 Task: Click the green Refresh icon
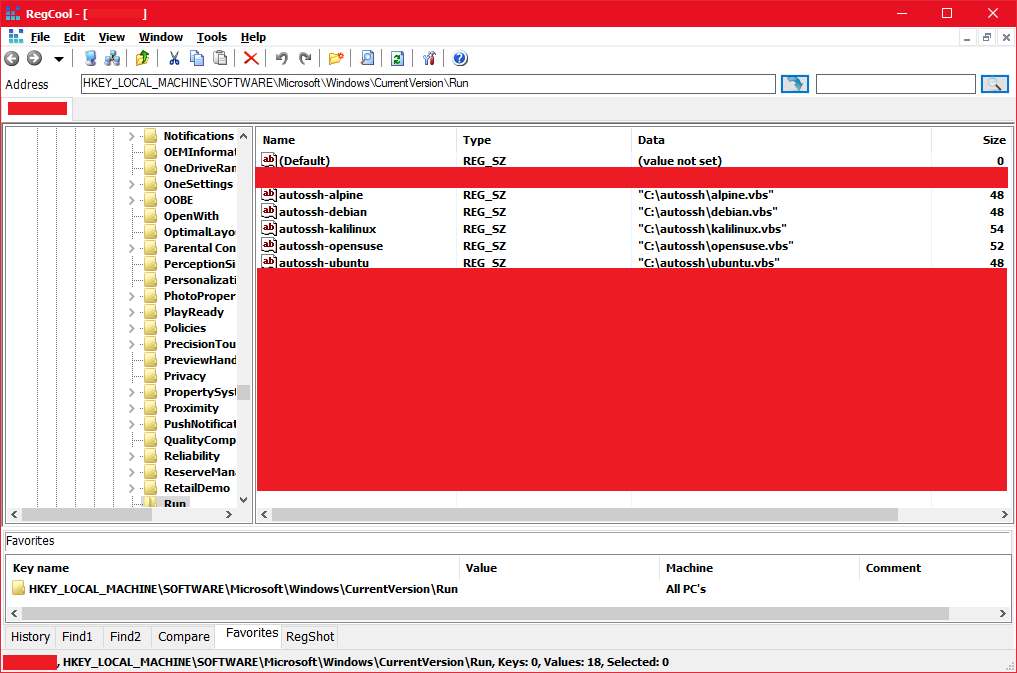click(x=398, y=58)
